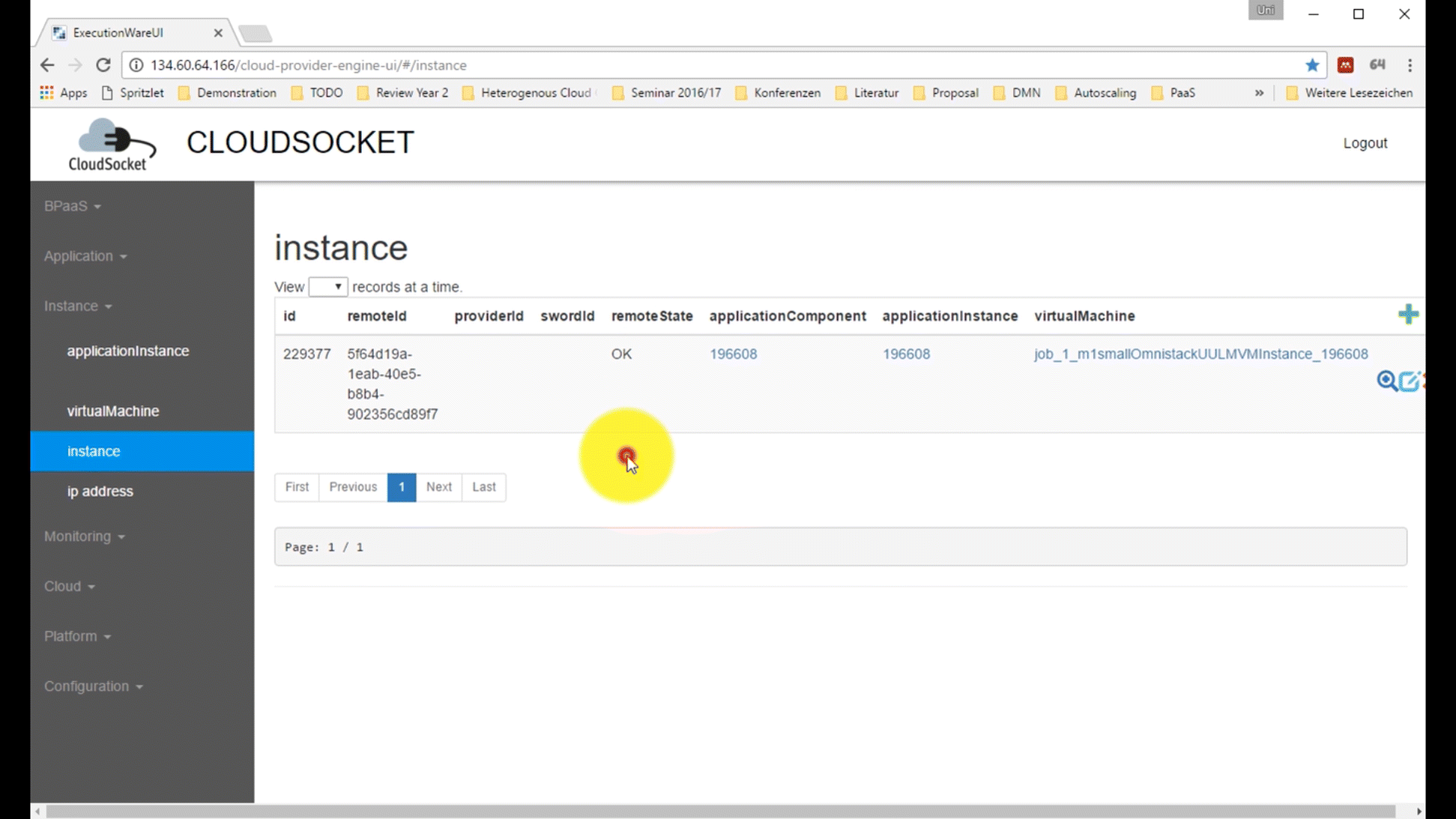This screenshot has width=1456, height=819.
Task: Collapse the Instance menu
Action: click(77, 306)
